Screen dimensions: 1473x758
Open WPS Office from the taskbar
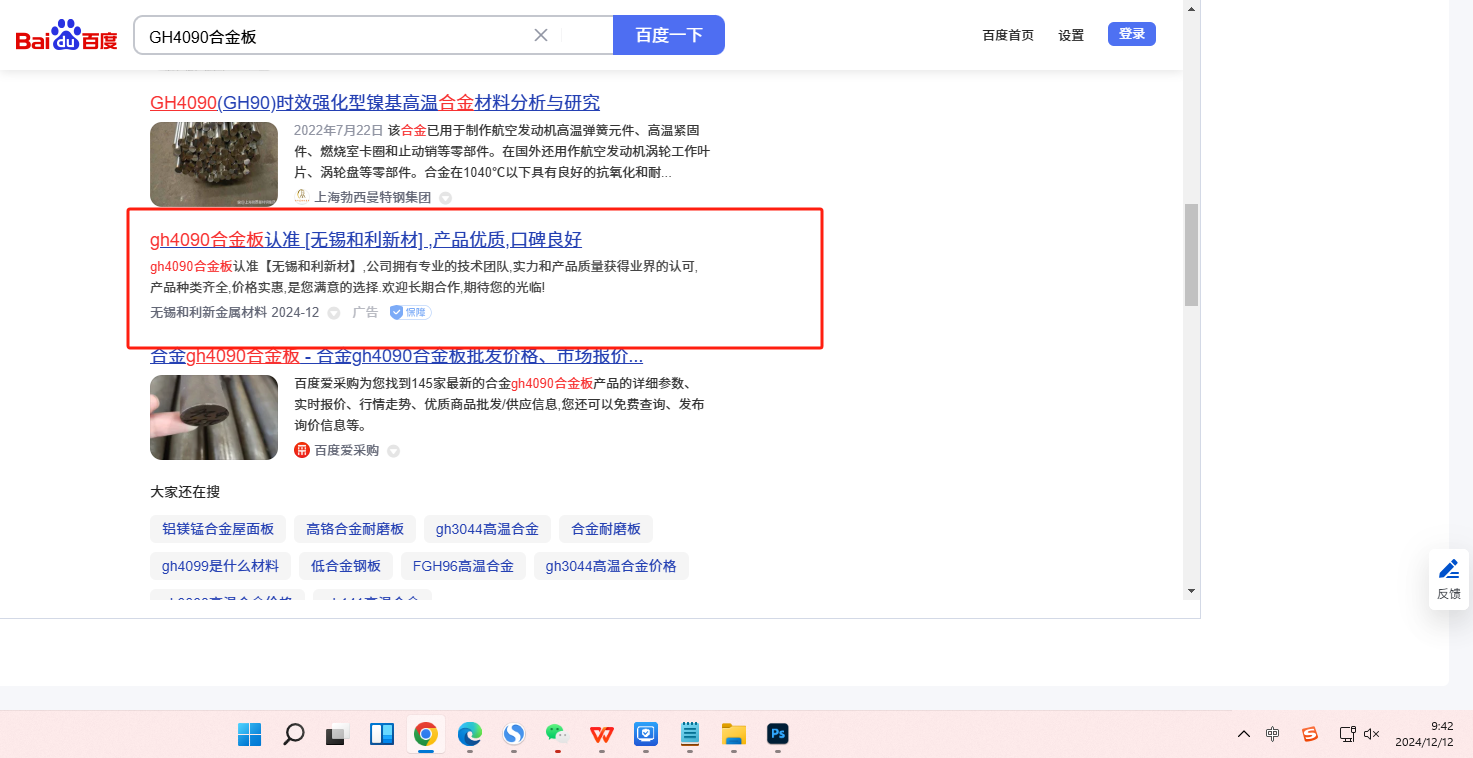click(601, 735)
